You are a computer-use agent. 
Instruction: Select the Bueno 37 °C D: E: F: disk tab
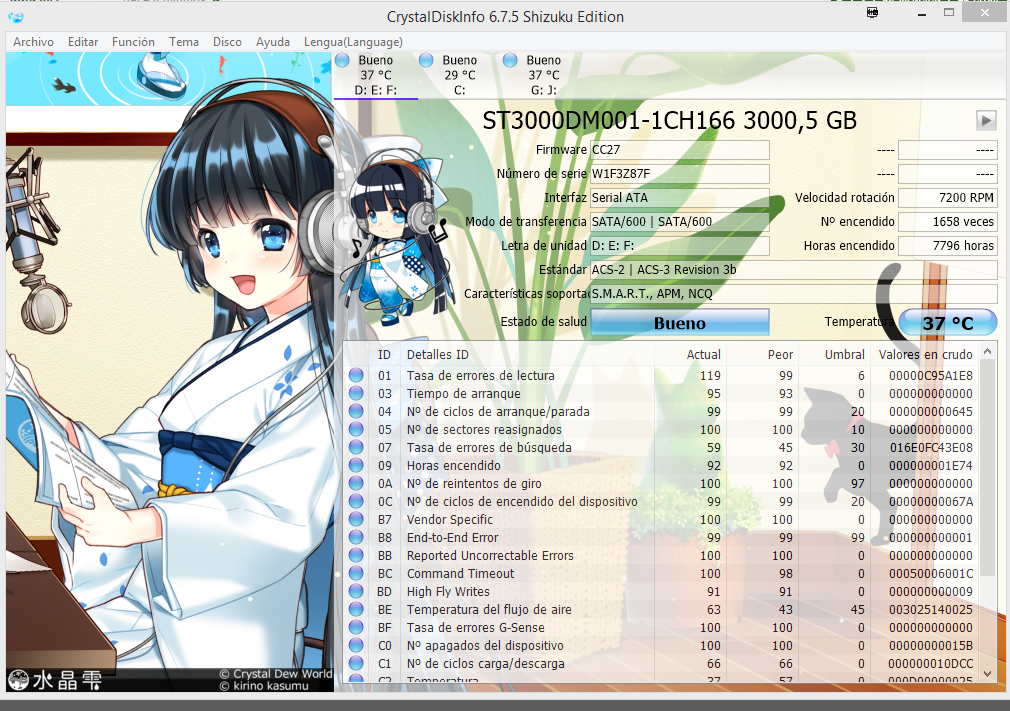pos(376,75)
